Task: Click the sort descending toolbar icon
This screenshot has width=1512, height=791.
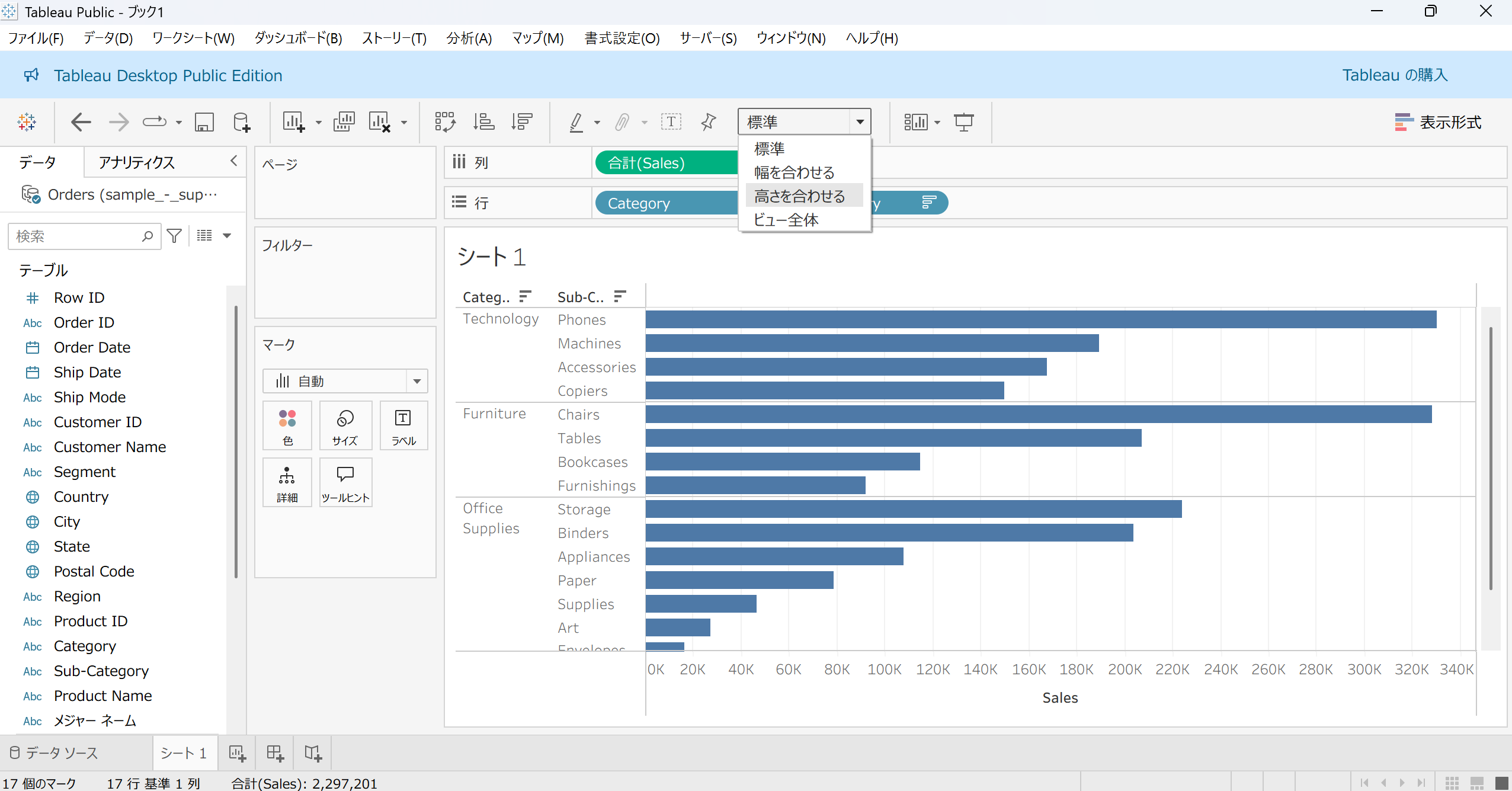Action: [x=521, y=122]
